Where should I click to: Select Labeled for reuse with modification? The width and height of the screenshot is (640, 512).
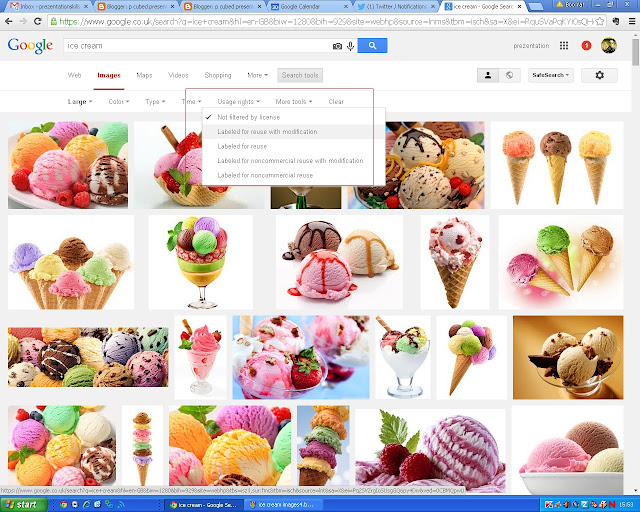[x=267, y=132]
